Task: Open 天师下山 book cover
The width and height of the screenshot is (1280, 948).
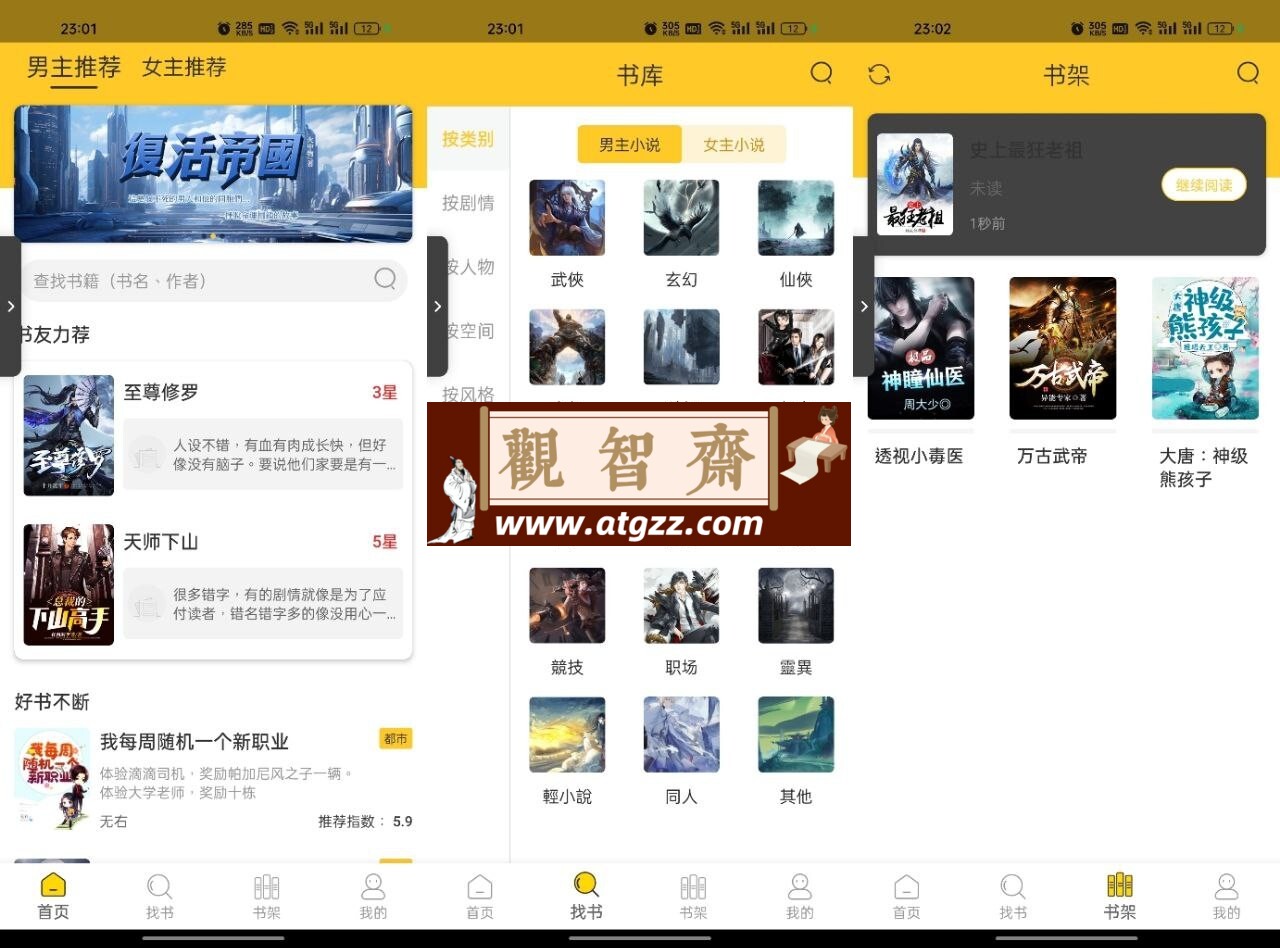Action: pyautogui.click(x=69, y=585)
